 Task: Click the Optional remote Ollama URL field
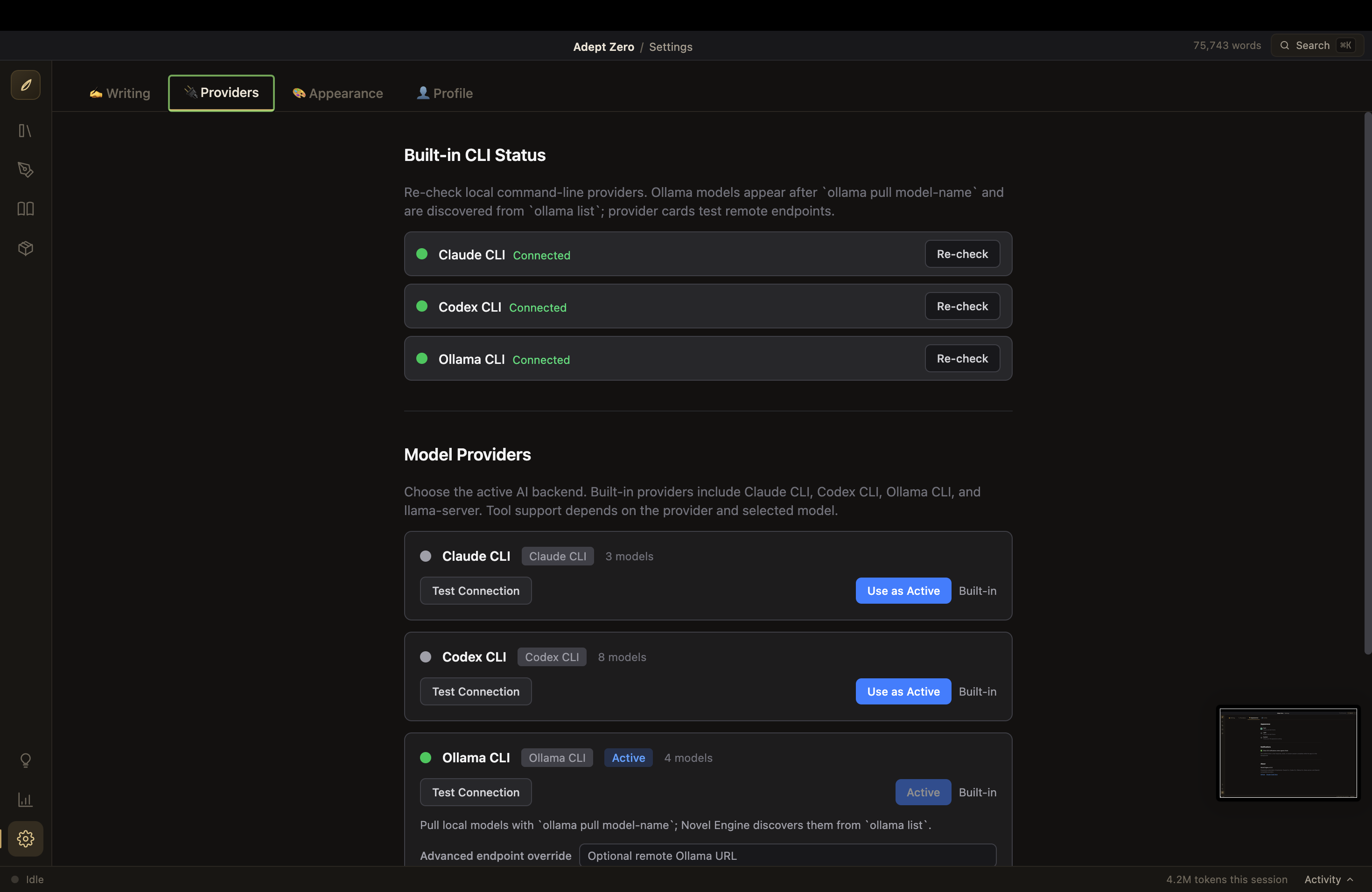[787, 856]
